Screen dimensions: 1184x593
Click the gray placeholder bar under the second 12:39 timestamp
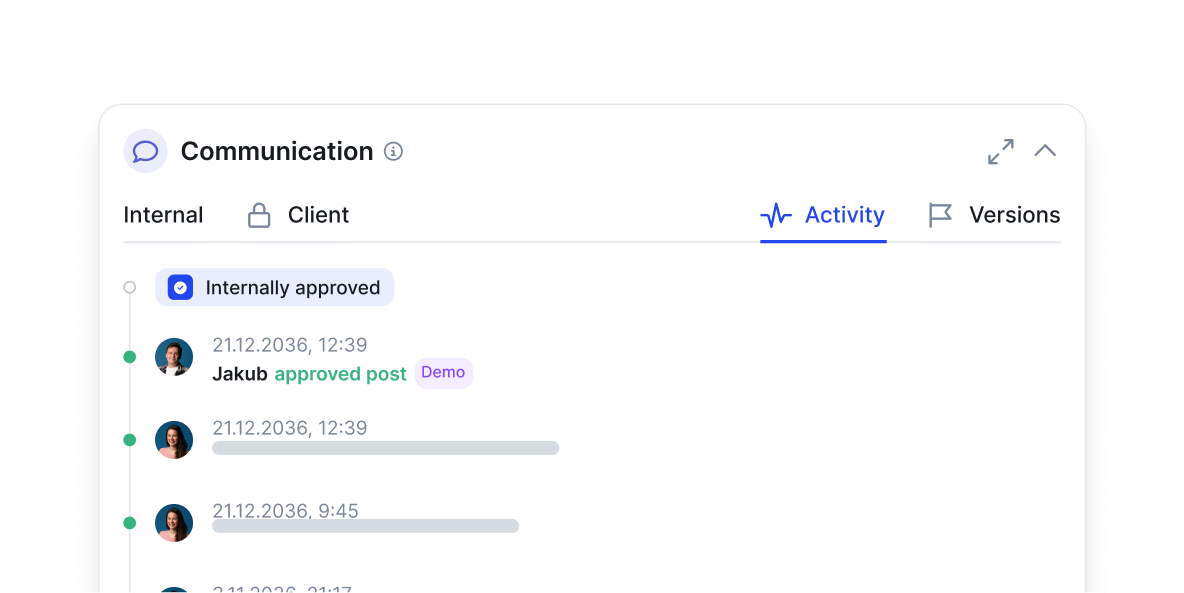coord(385,448)
